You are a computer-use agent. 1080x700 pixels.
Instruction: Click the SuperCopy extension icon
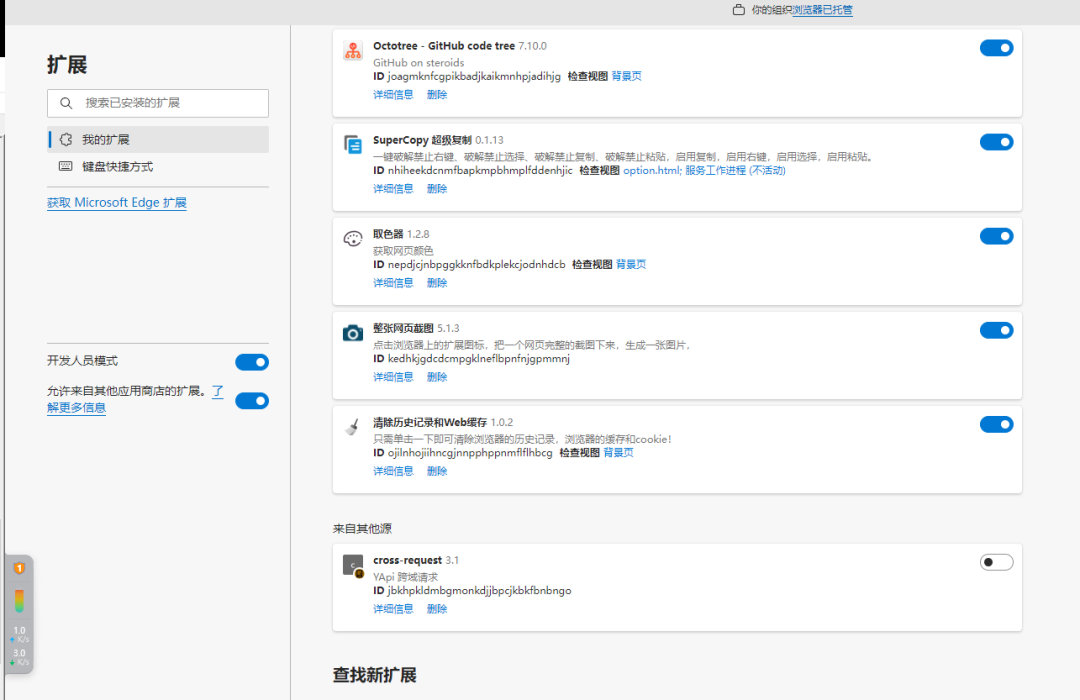pos(353,145)
